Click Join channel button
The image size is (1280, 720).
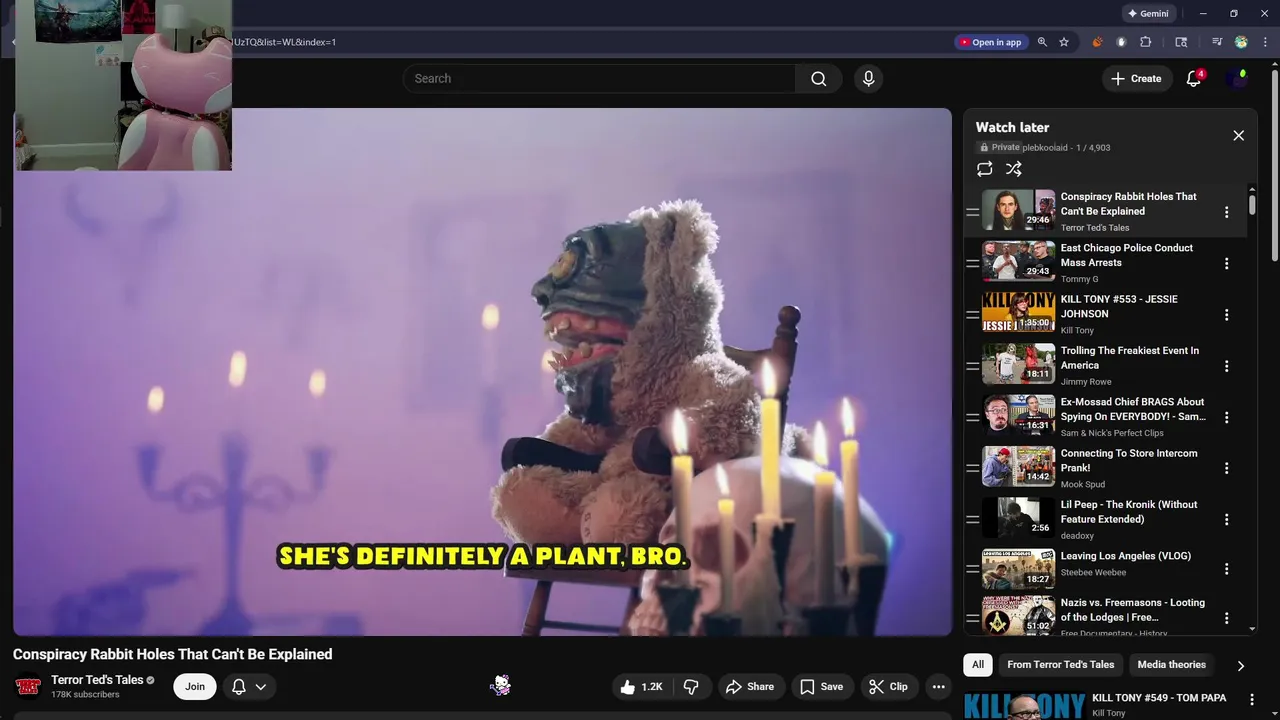click(x=195, y=687)
